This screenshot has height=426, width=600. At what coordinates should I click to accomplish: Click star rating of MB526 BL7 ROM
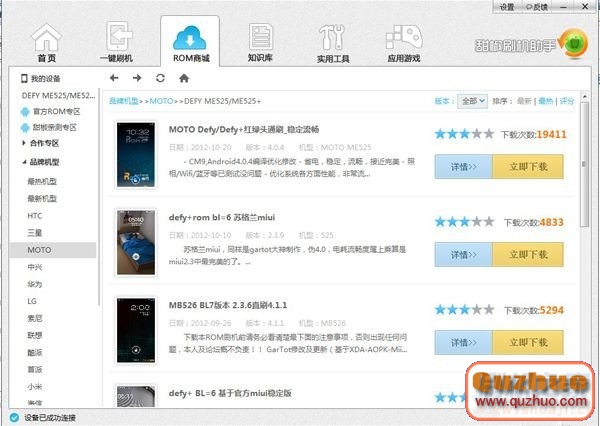[x=465, y=310]
